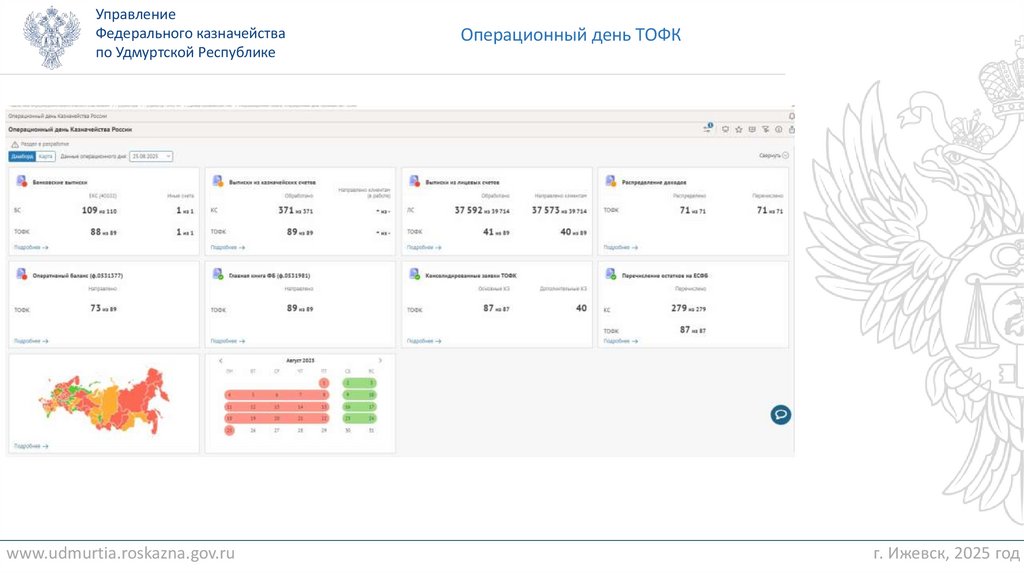Open Подробнее link in Оперативный баланс card
Image resolution: width=1024 pixels, height=574 pixels.
click(31, 340)
